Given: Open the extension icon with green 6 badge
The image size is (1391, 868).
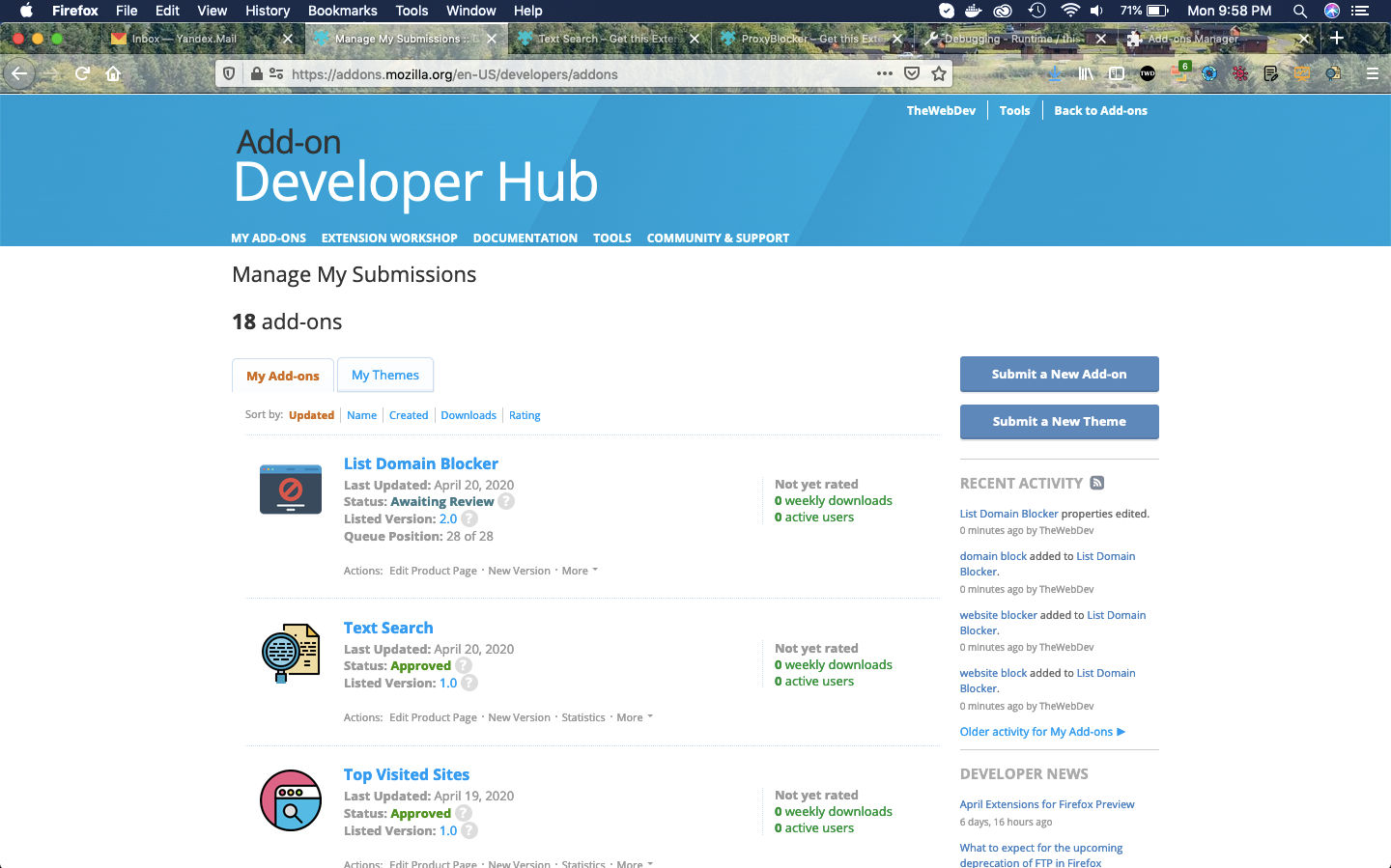Looking at the screenshot, I should (1180, 72).
